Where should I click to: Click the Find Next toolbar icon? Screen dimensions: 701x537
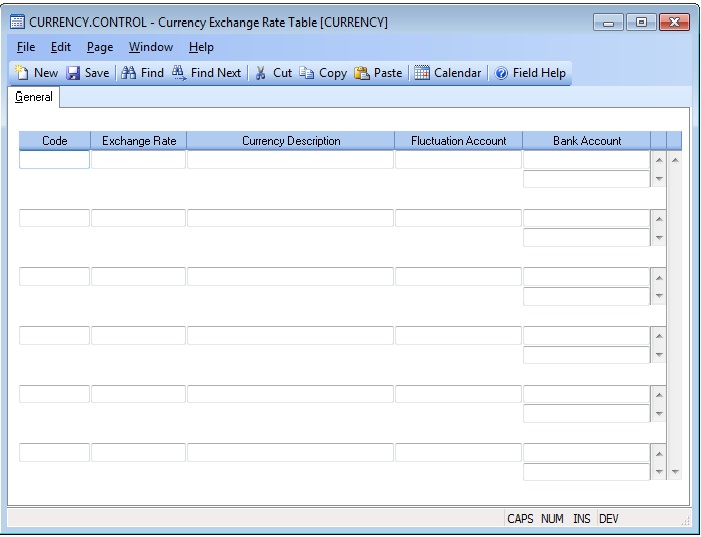click(x=179, y=73)
